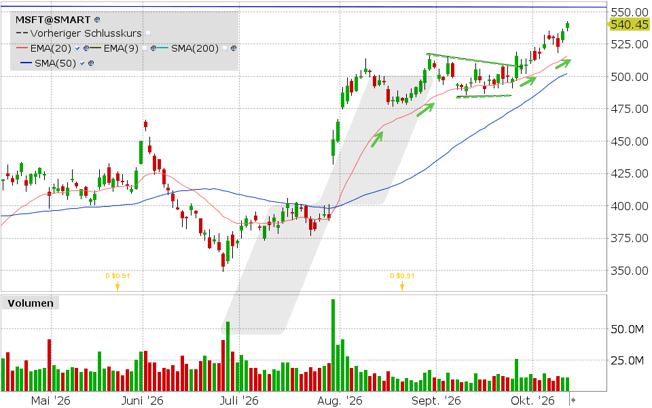Click the 540.45 current price tag
The image size is (652, 408).
629,25
